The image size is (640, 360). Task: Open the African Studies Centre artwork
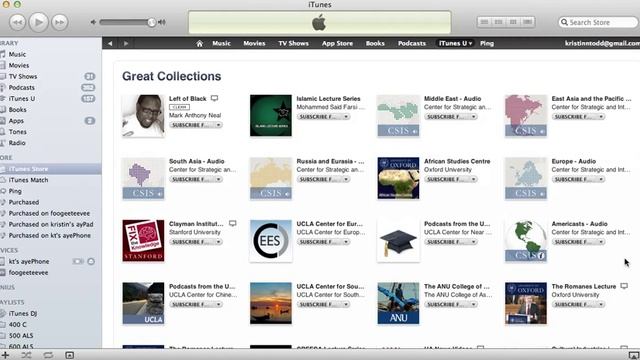tap(398, 178)
